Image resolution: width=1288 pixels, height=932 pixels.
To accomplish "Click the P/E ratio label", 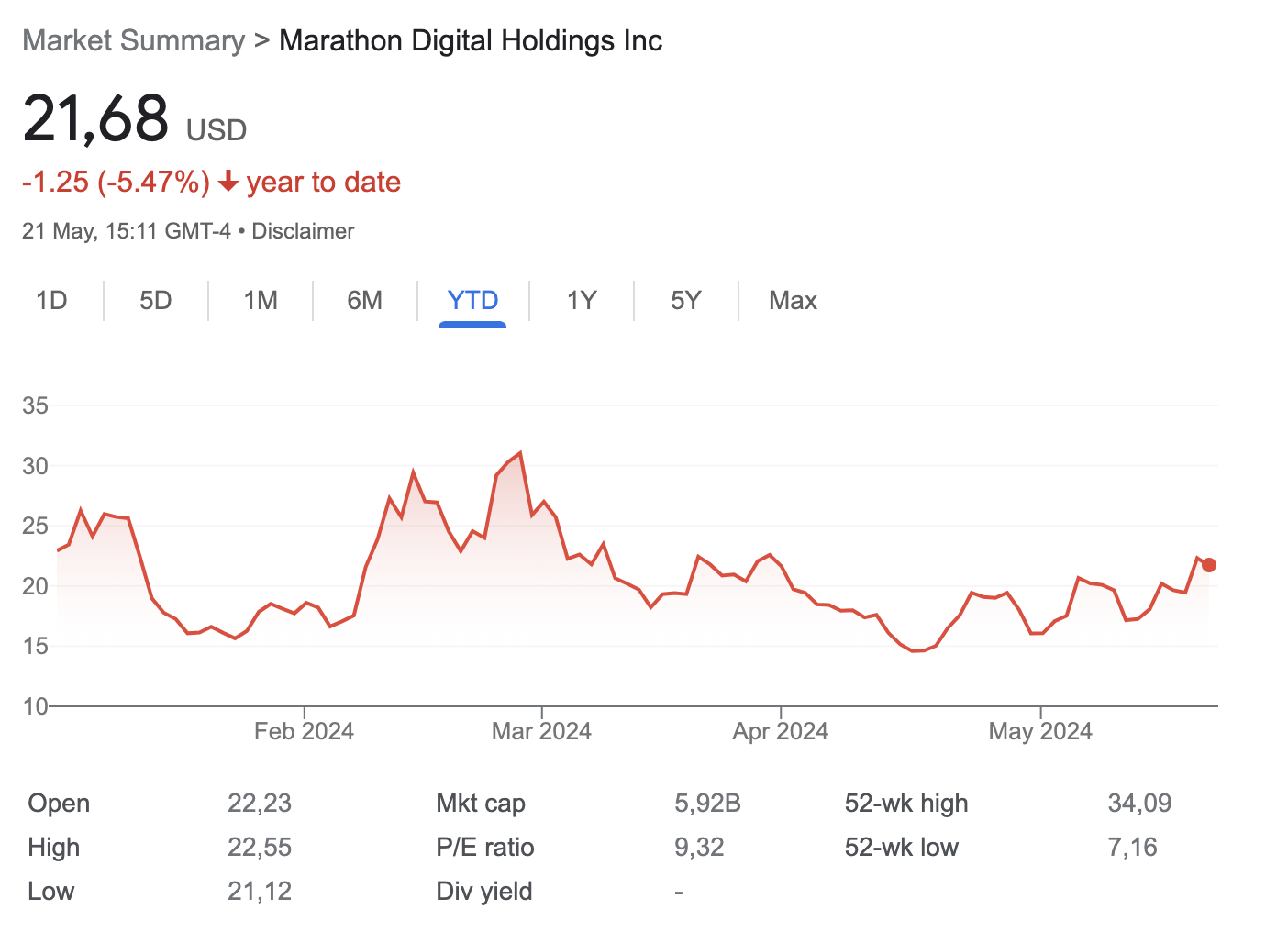I will tap(485, 848).
